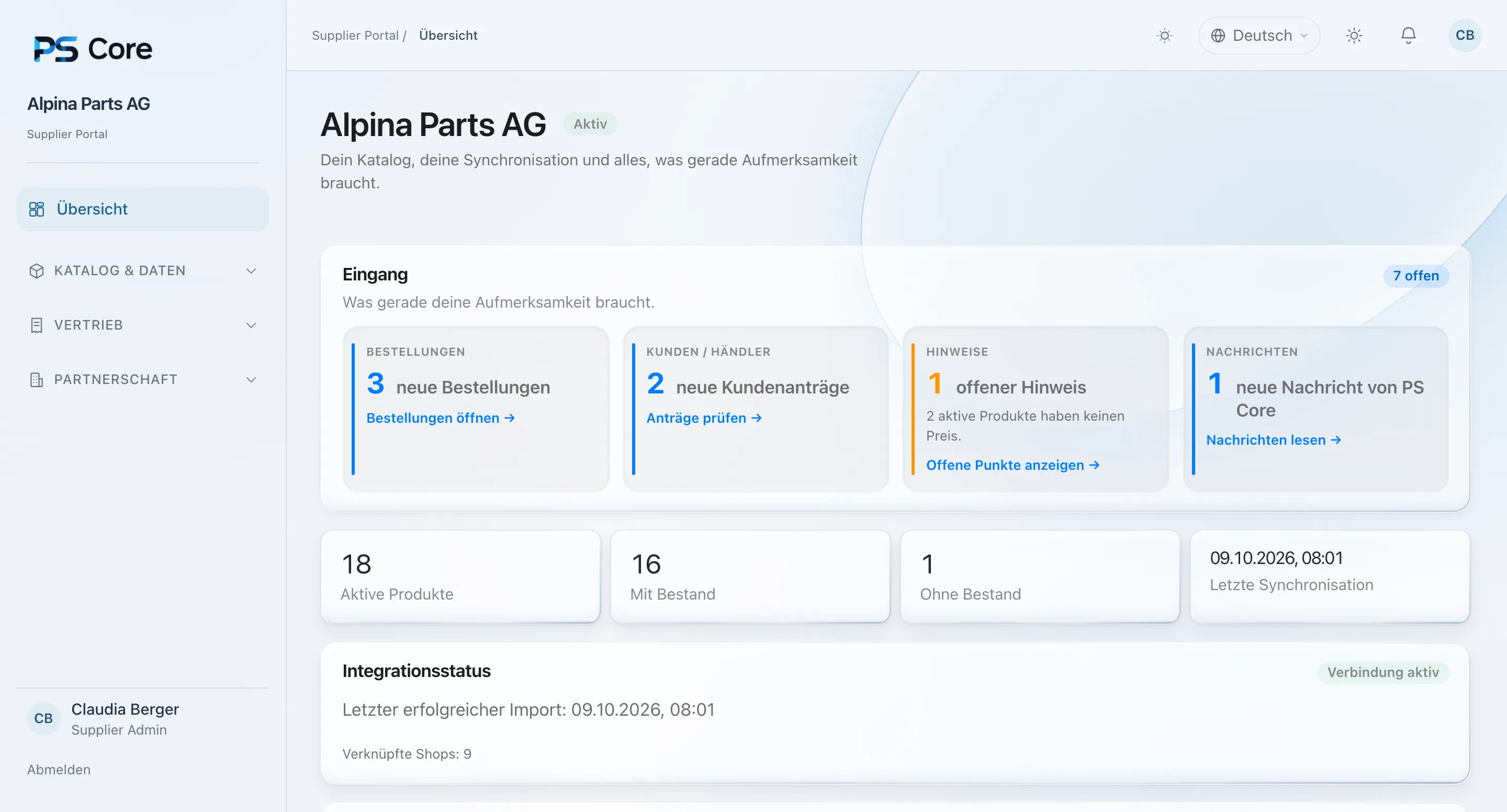This screenshot has width=1507, height=812.
Task: Click the '18 Aktive Produkte' card
Action: [x=460, y=576]
